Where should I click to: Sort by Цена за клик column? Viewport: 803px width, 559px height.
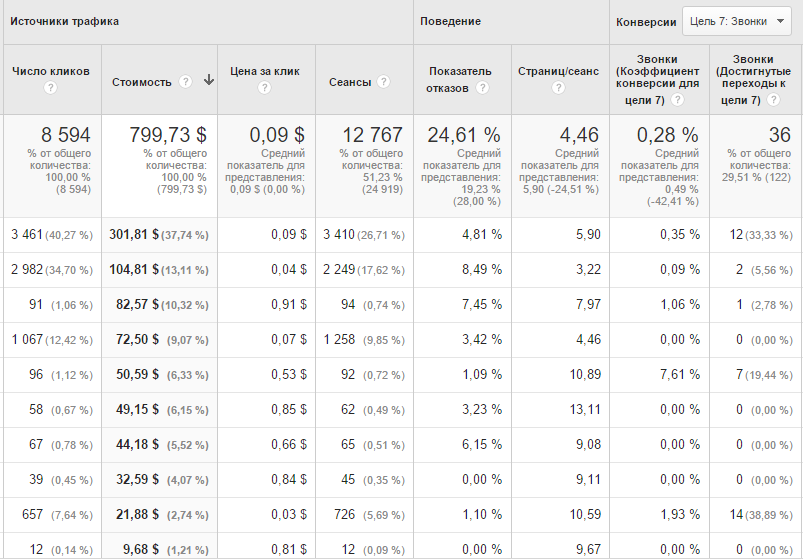[264, 71]
